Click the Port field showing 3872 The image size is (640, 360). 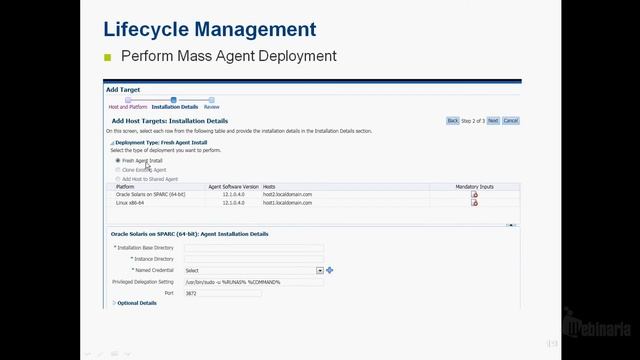click(223, 293)
